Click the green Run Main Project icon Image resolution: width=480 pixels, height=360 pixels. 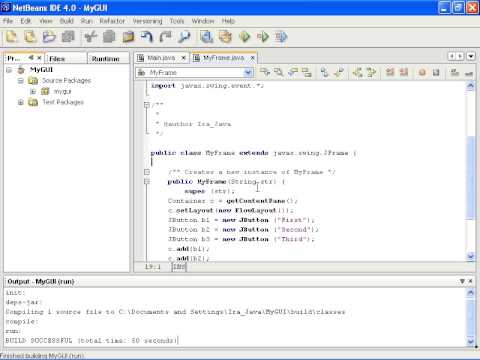[x=244, y=37]
